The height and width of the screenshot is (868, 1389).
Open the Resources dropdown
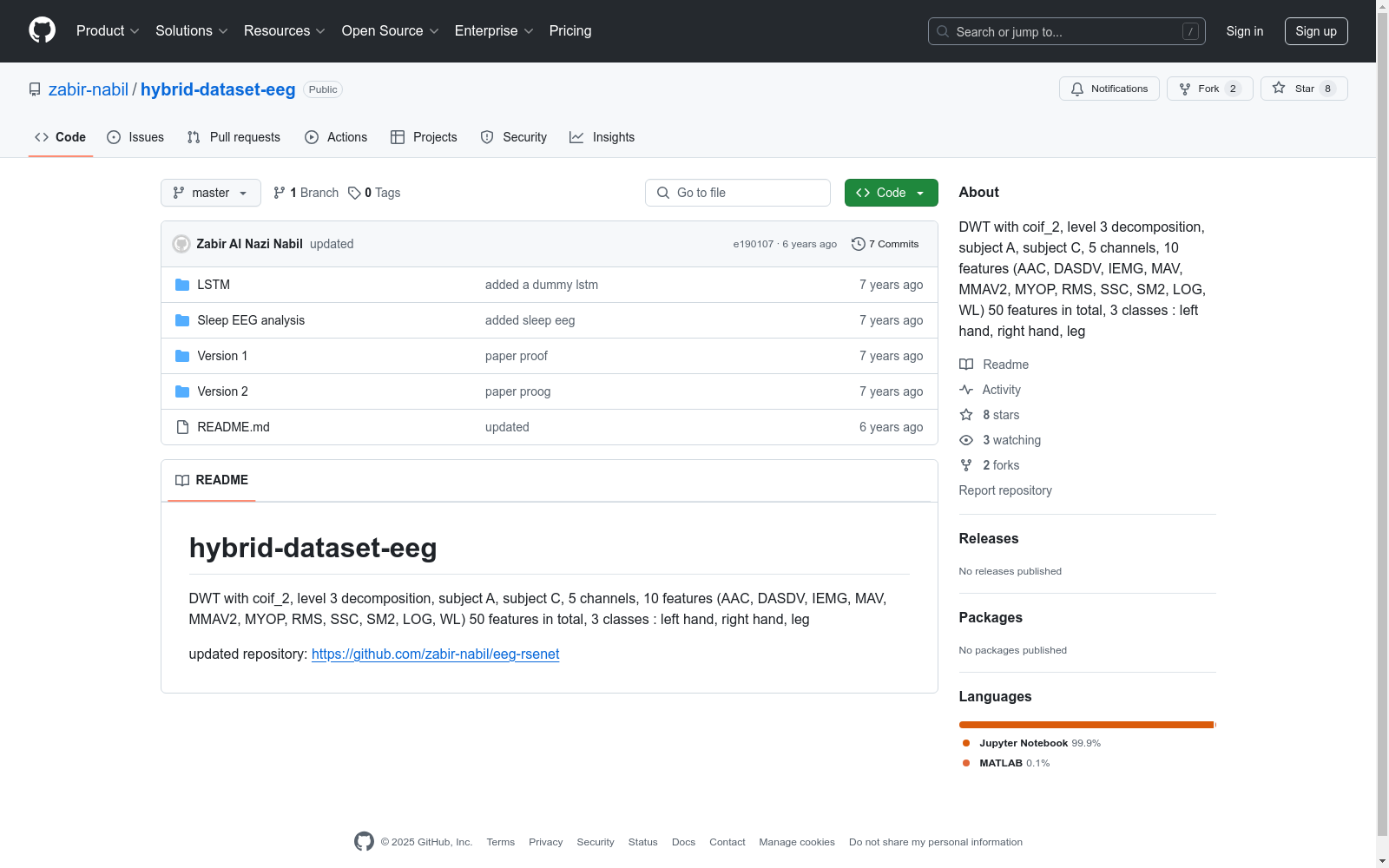(284, 31)
